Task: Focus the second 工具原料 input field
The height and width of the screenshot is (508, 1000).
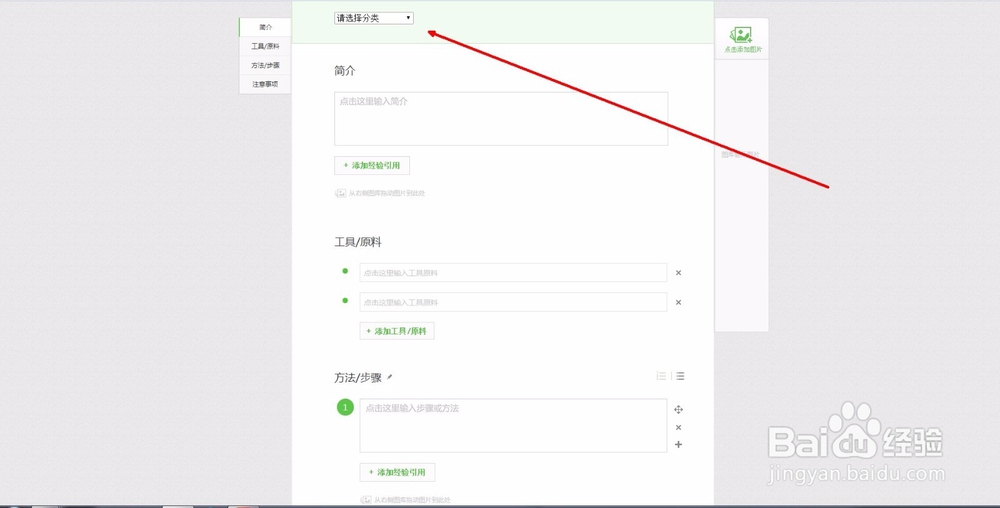Action: click(x=513, y=302)
